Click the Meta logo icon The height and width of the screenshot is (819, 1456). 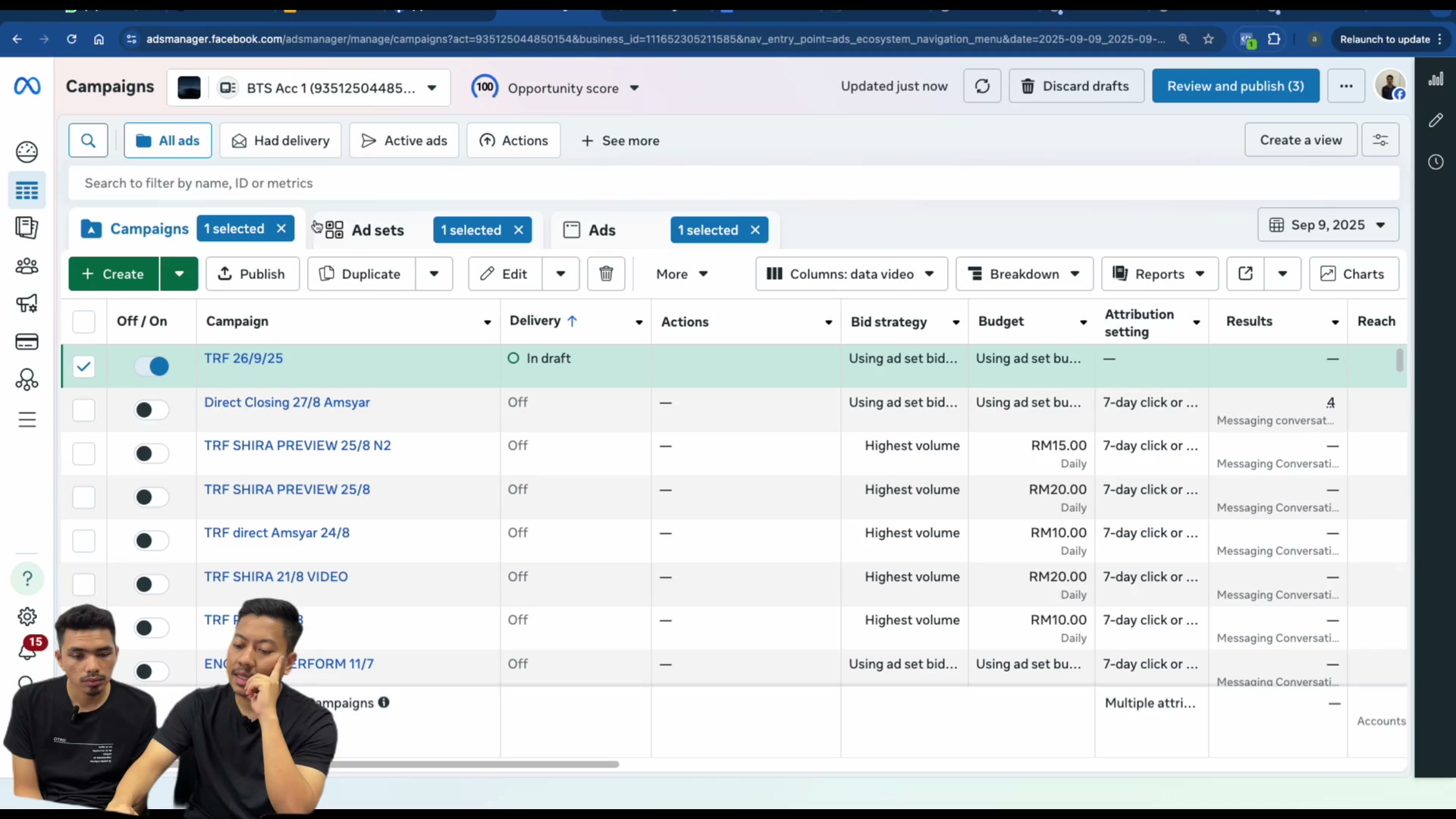click(27, 86)
